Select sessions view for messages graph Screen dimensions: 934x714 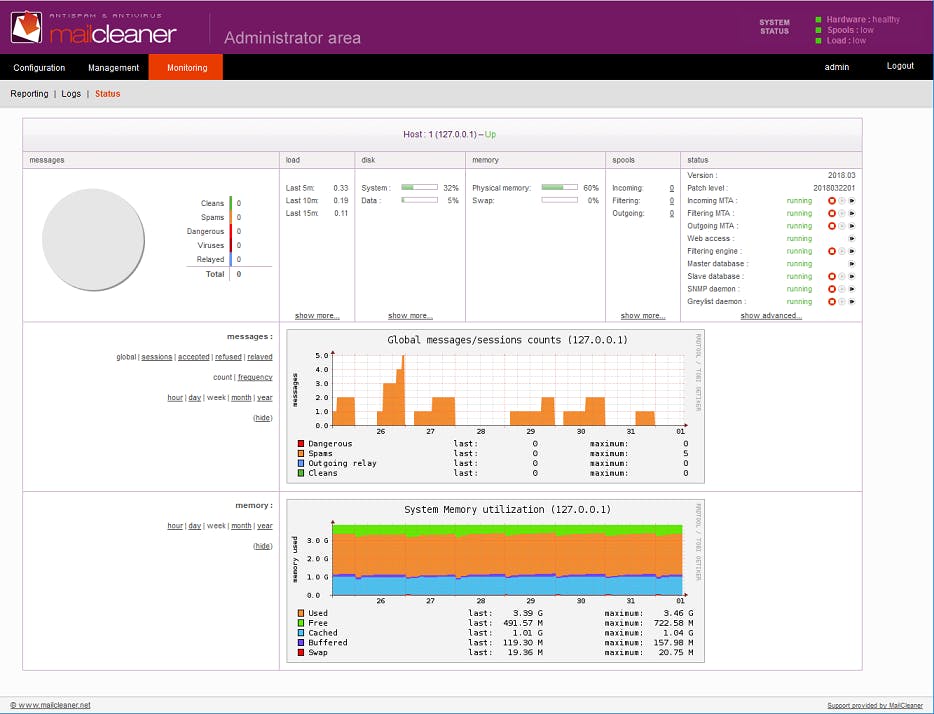[x=157, y=357]
